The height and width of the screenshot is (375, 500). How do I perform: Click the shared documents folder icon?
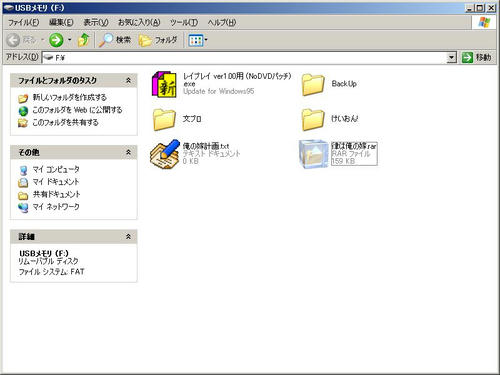pyautogui.click(x=23, y=195)
